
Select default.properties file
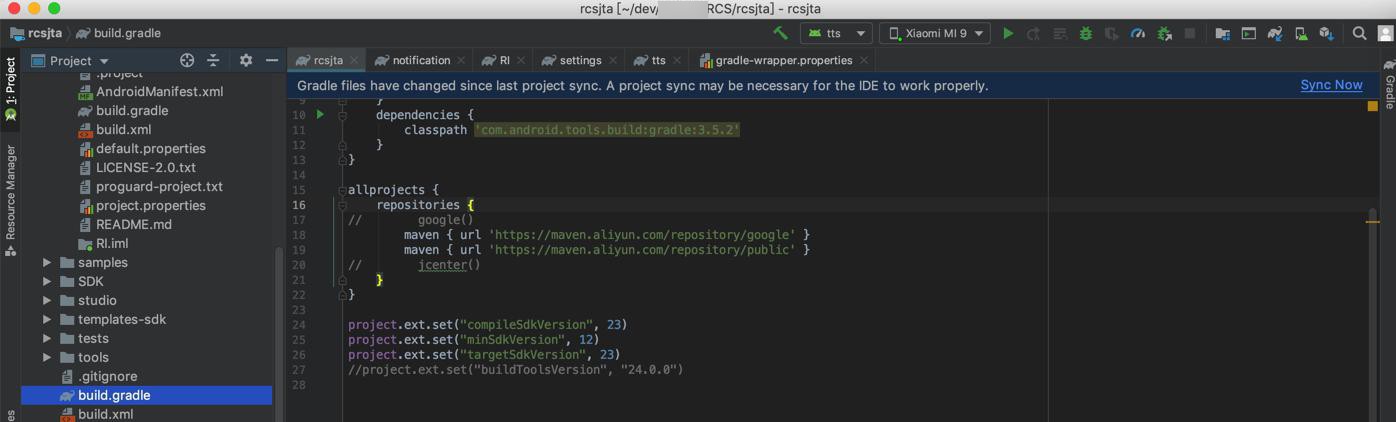(142, 149)
